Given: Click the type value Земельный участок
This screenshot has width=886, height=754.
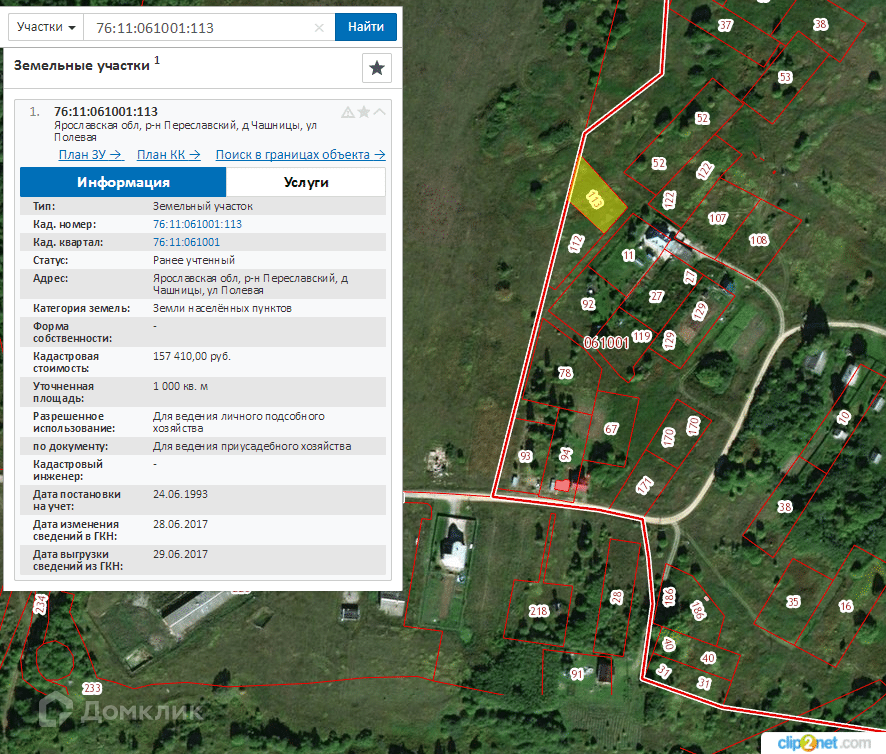Looking at the screenshot, I should tap(203, 206).
